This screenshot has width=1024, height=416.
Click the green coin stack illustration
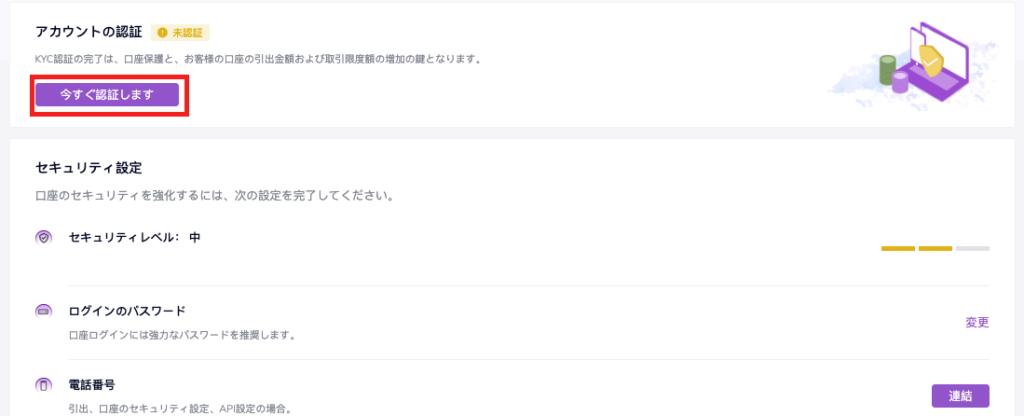coord(887,71)
